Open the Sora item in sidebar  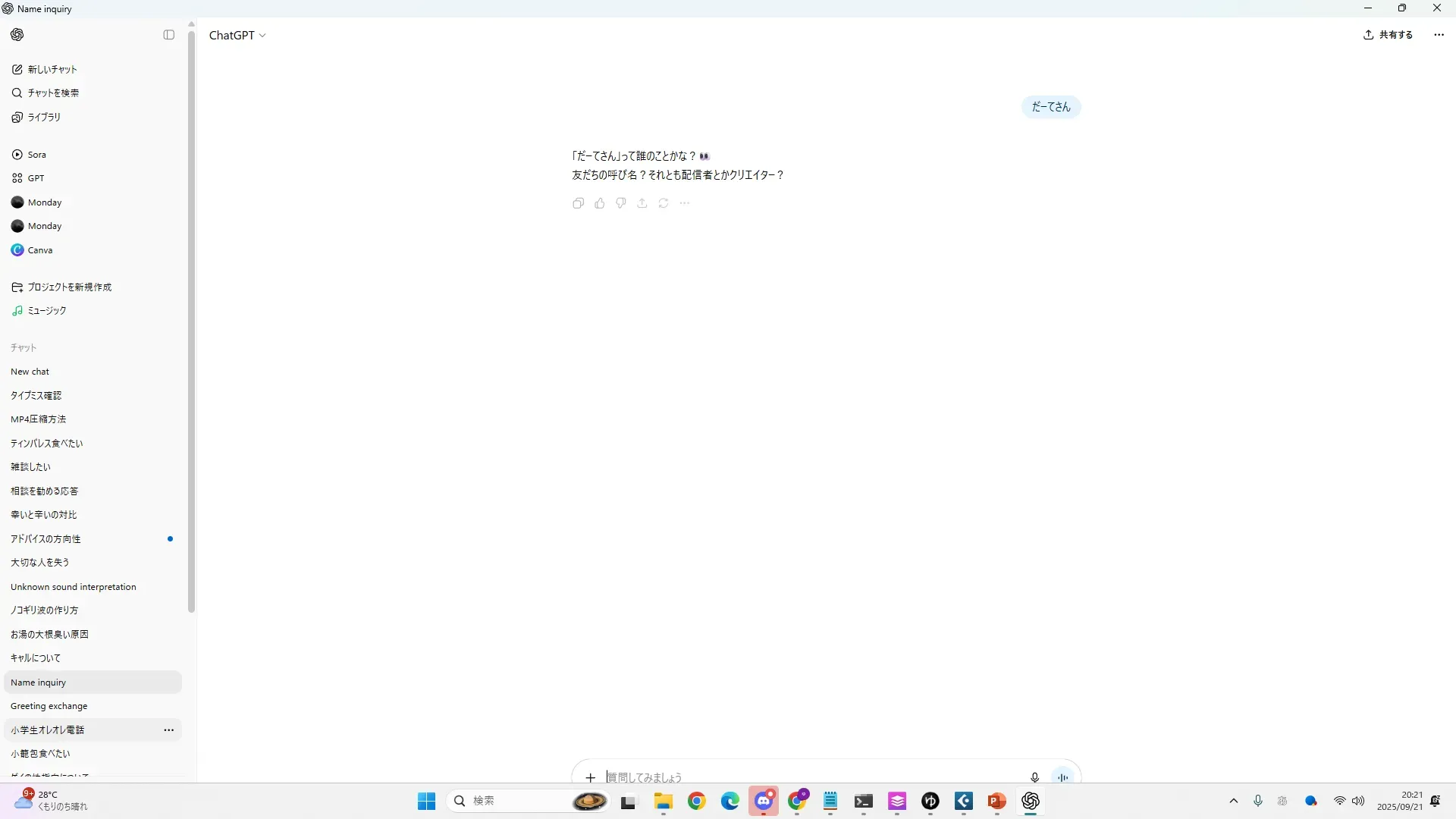click(x=36, y=155)
